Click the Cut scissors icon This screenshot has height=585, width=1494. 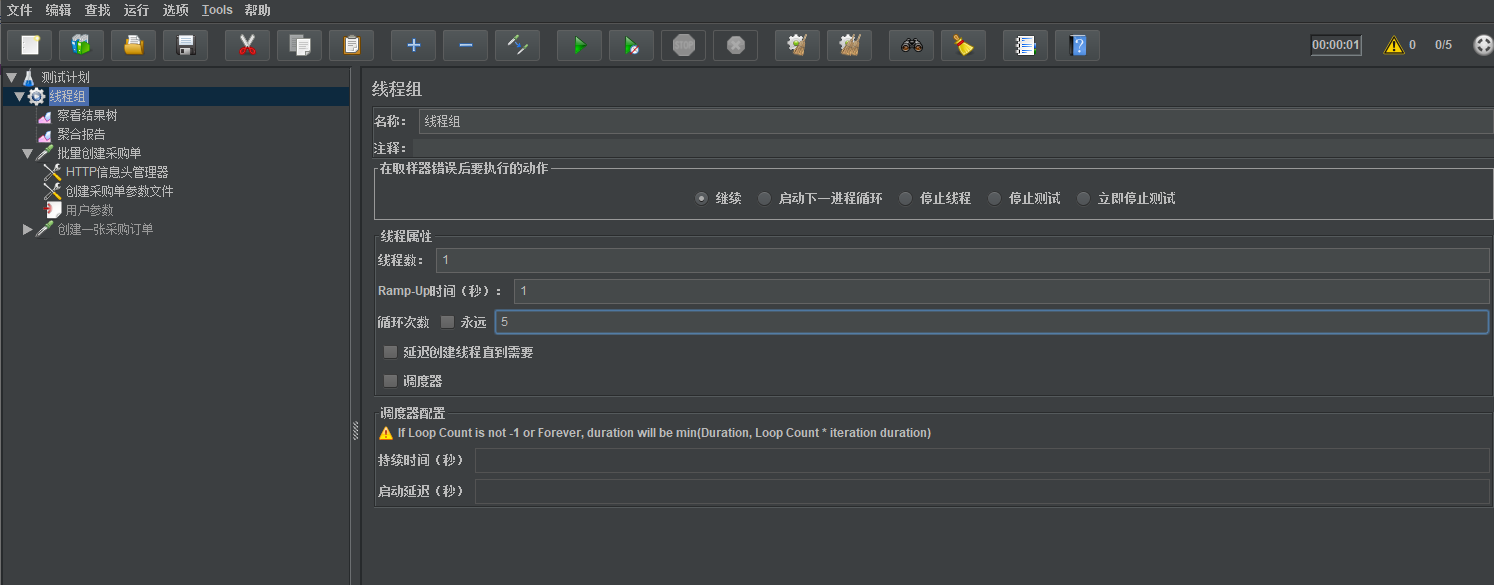(247, 45)
